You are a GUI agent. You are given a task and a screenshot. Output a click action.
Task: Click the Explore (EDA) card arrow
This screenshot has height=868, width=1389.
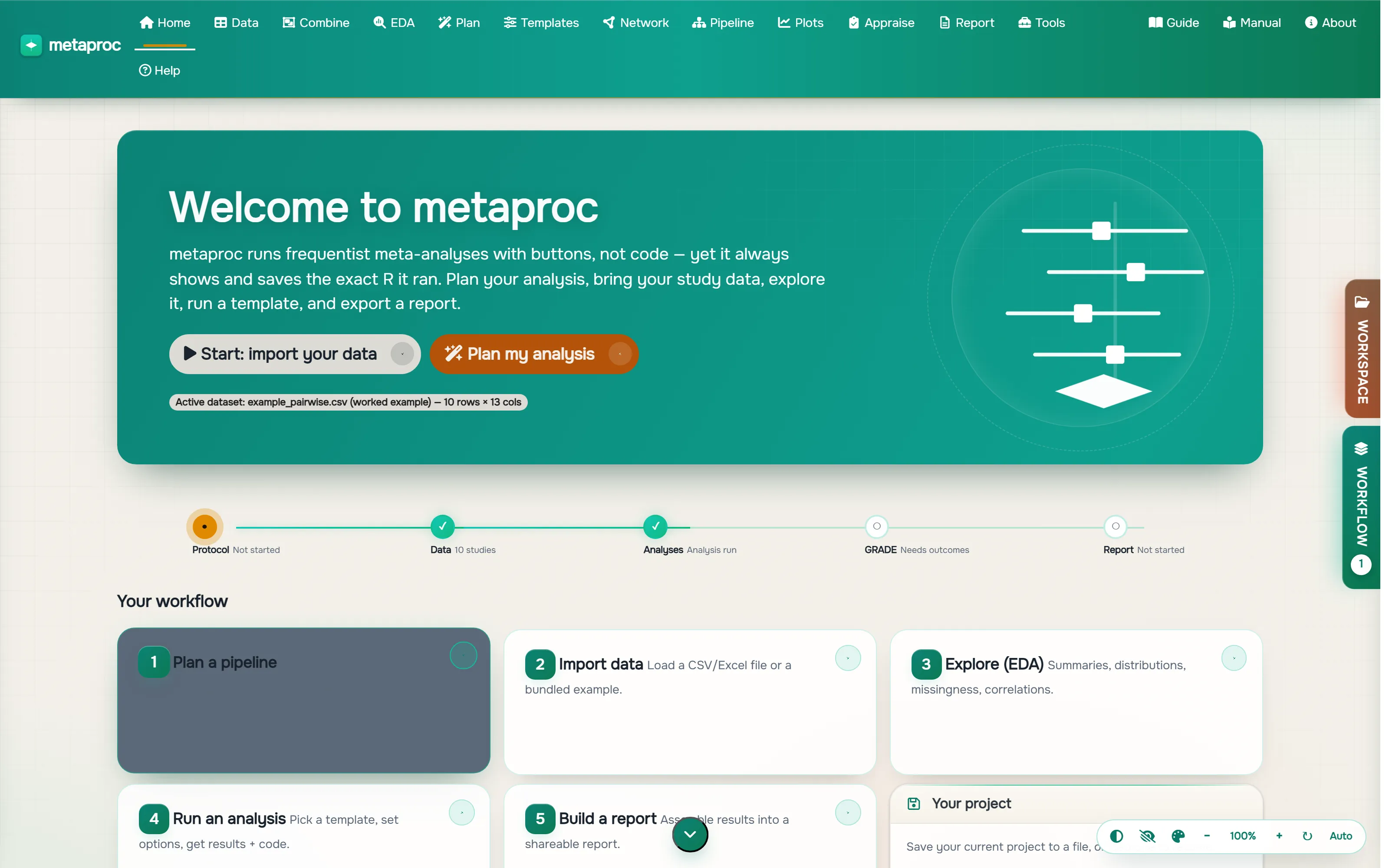click(1234, 658)
